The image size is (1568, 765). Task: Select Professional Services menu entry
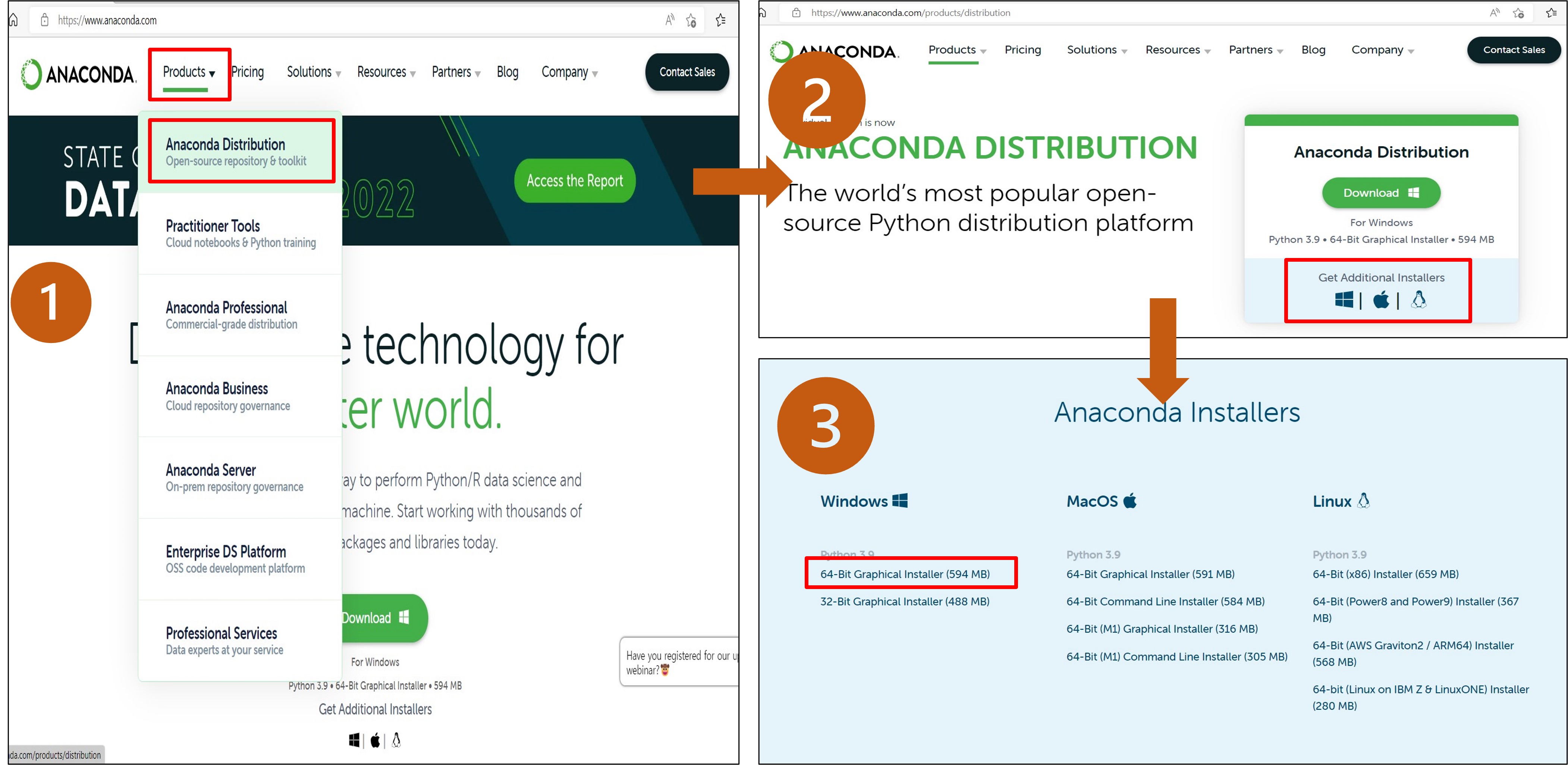pos(241,641)
